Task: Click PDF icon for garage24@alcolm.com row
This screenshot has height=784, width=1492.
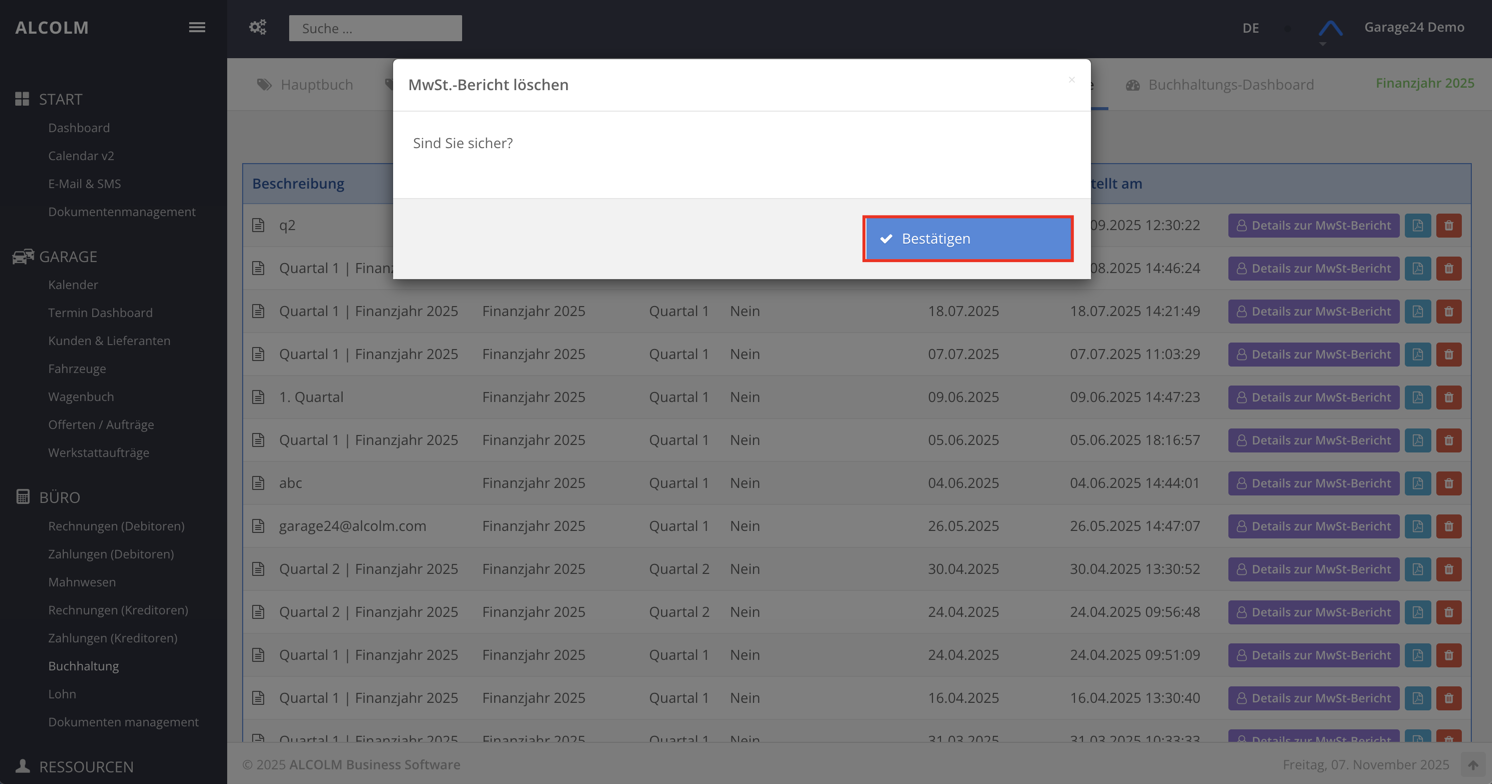Action: tap(1417, 526)
